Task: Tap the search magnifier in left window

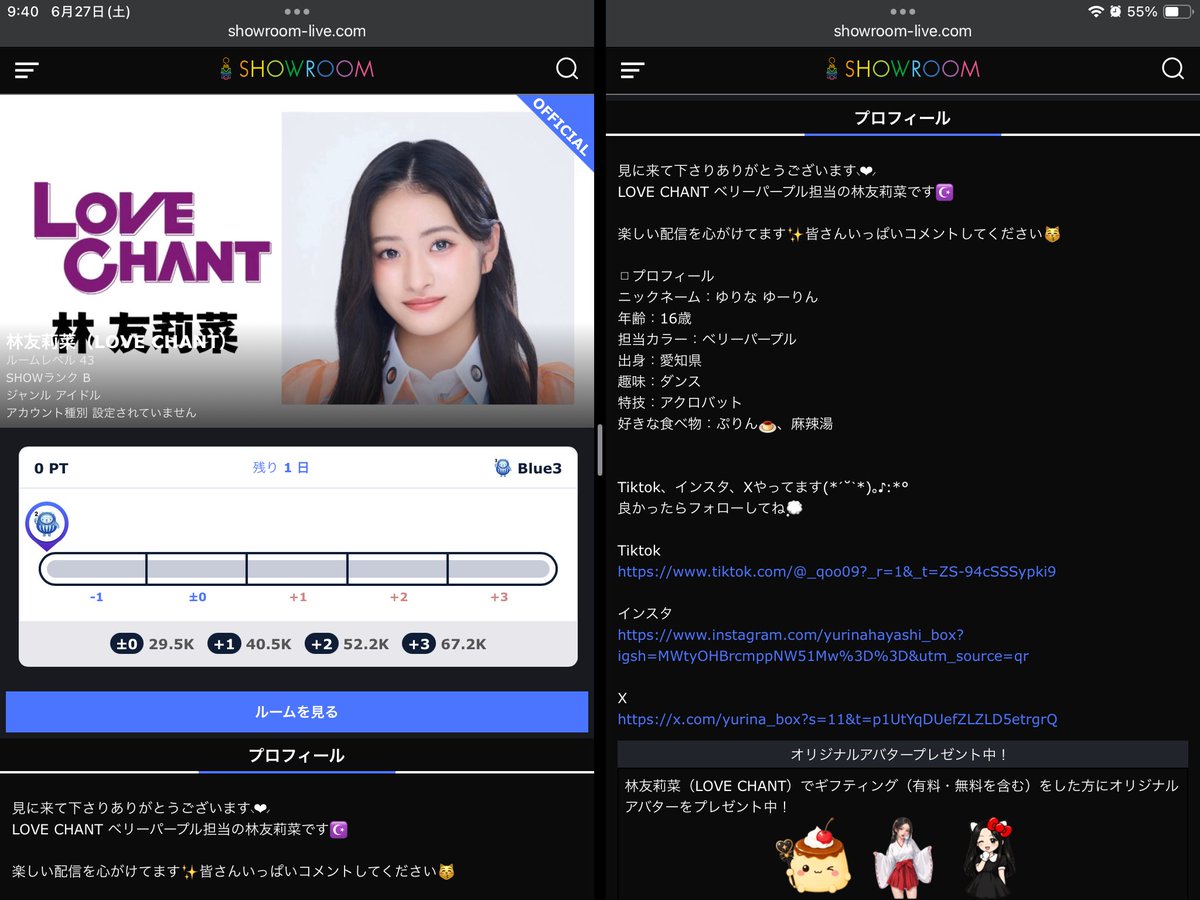Action: tap(567, 69)
